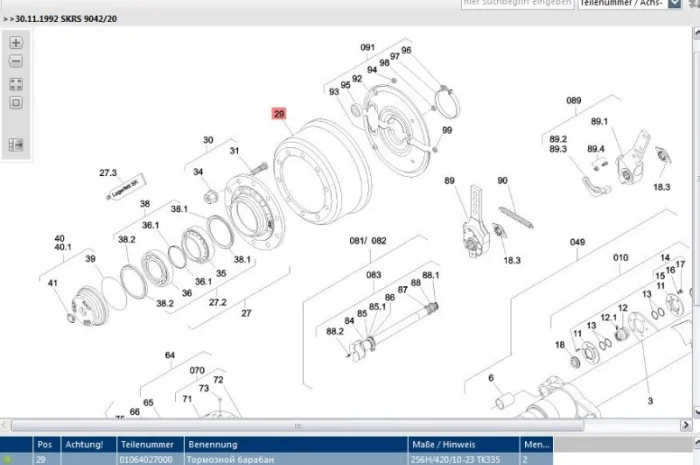
Task: Click the Maße / Hinweis column header
Action: pyautogui.click(x=438, y=444)
